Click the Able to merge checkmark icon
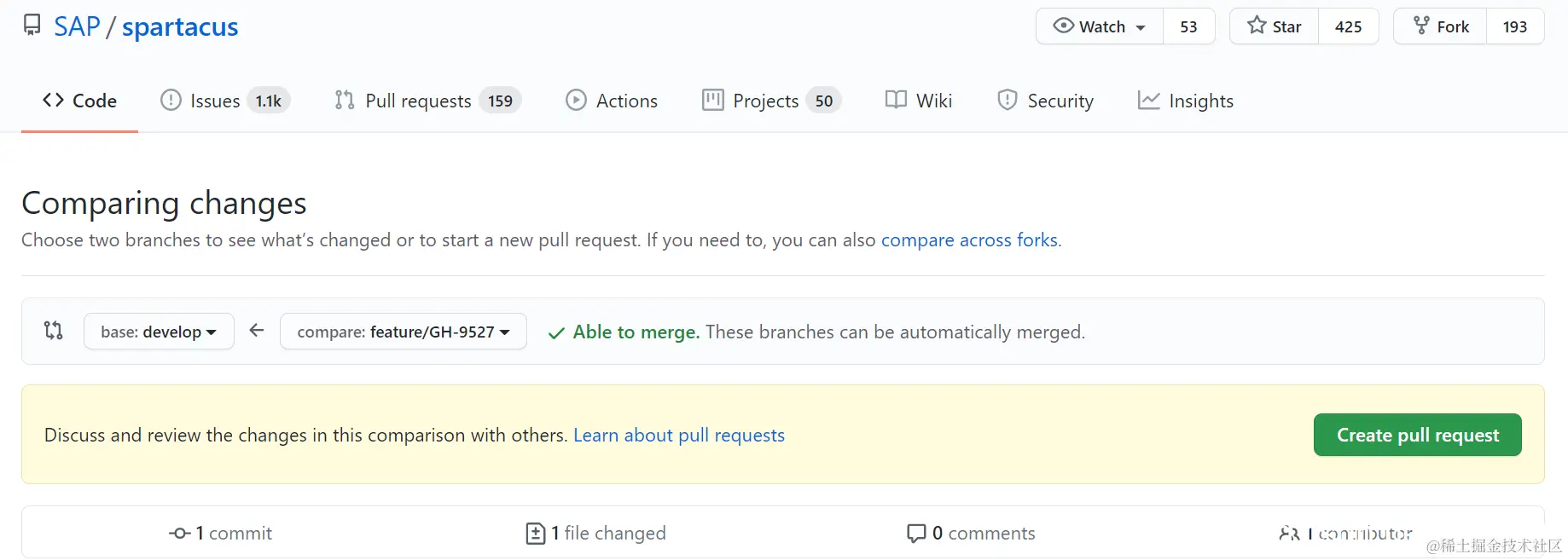1568x560 pixels. [x=556, y=333]
